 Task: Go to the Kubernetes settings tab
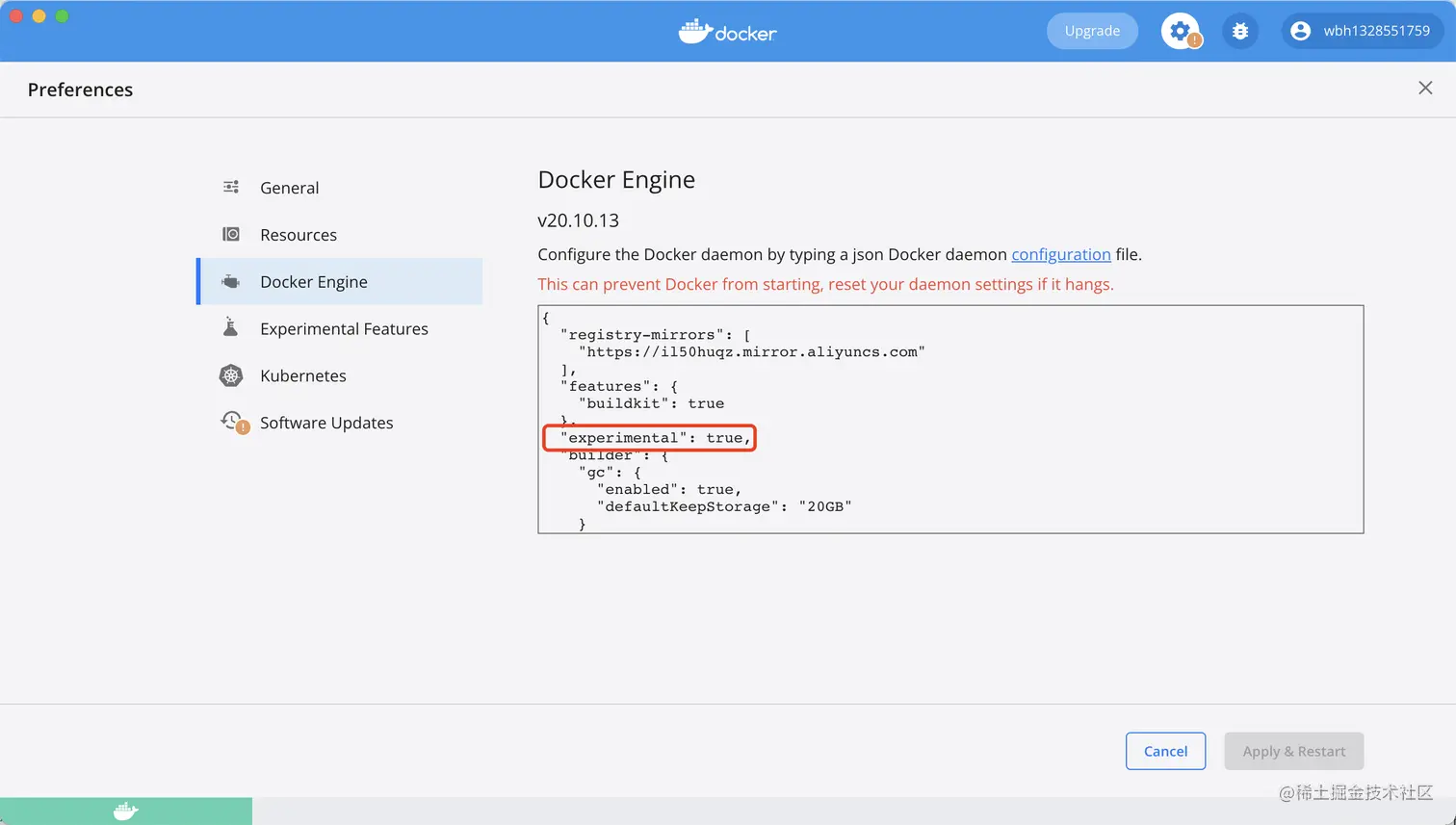pyautogui.click(x=302, y=376)
